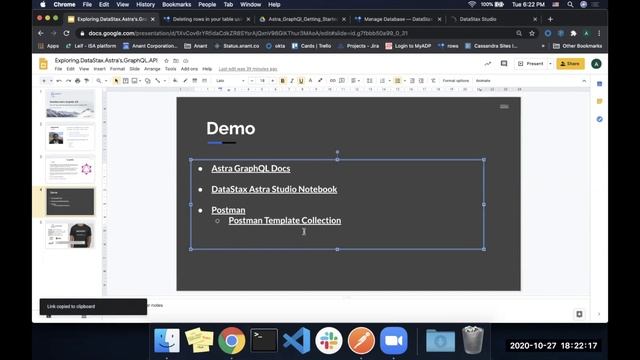This screenshot has width=640, height=360.
Task: Toggle the numbered list button
Action: pyautogui.click(x=382, y=81)
